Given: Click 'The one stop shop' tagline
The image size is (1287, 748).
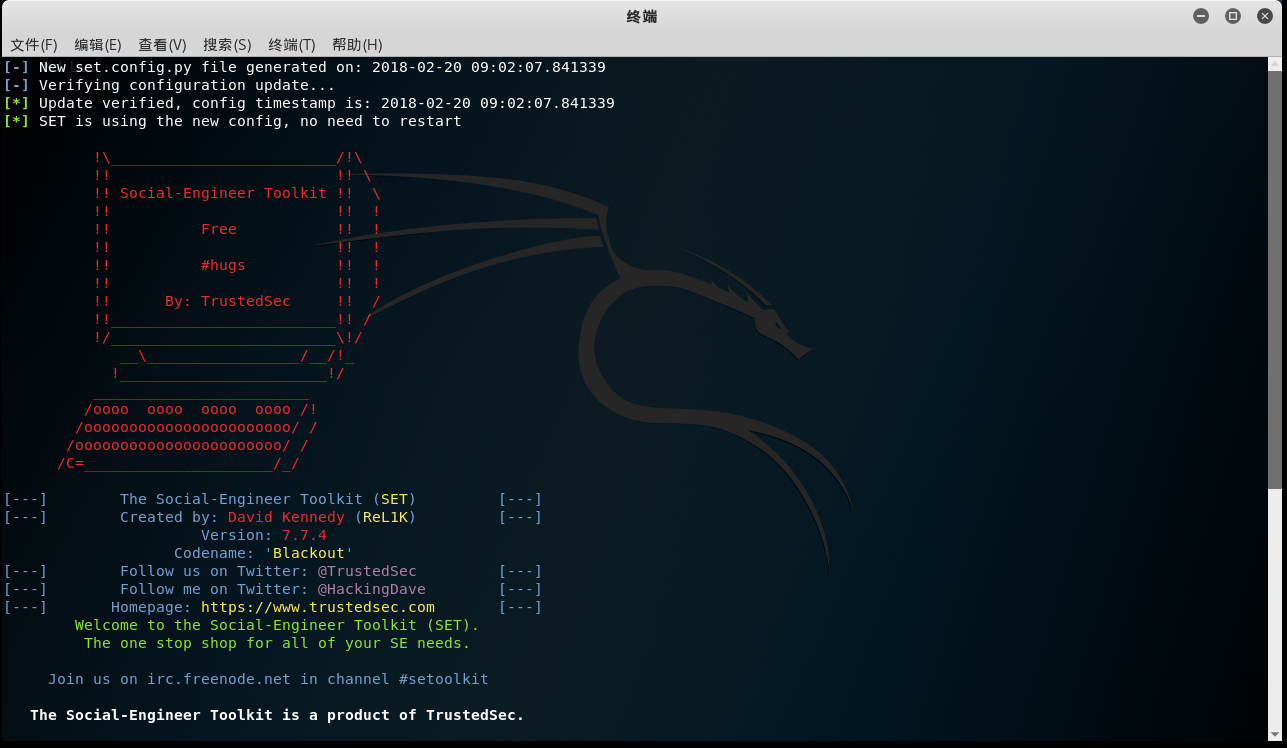Looking at the screenshot, I should pos(277,643).
